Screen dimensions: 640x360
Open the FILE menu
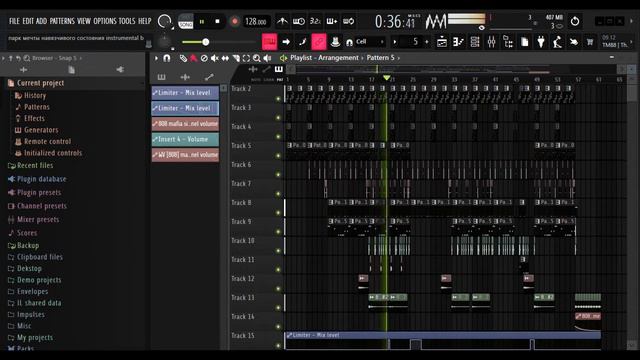click(14, 21)
